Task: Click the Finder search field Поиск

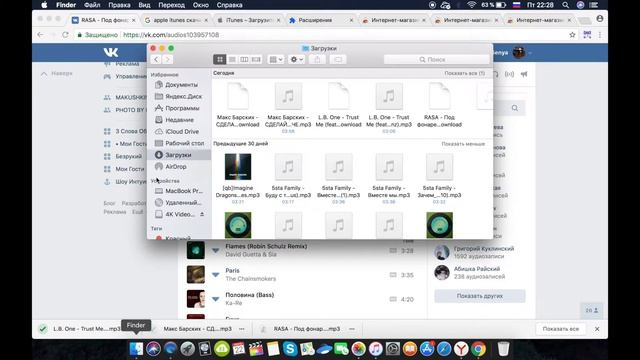Action: [436, 60]
